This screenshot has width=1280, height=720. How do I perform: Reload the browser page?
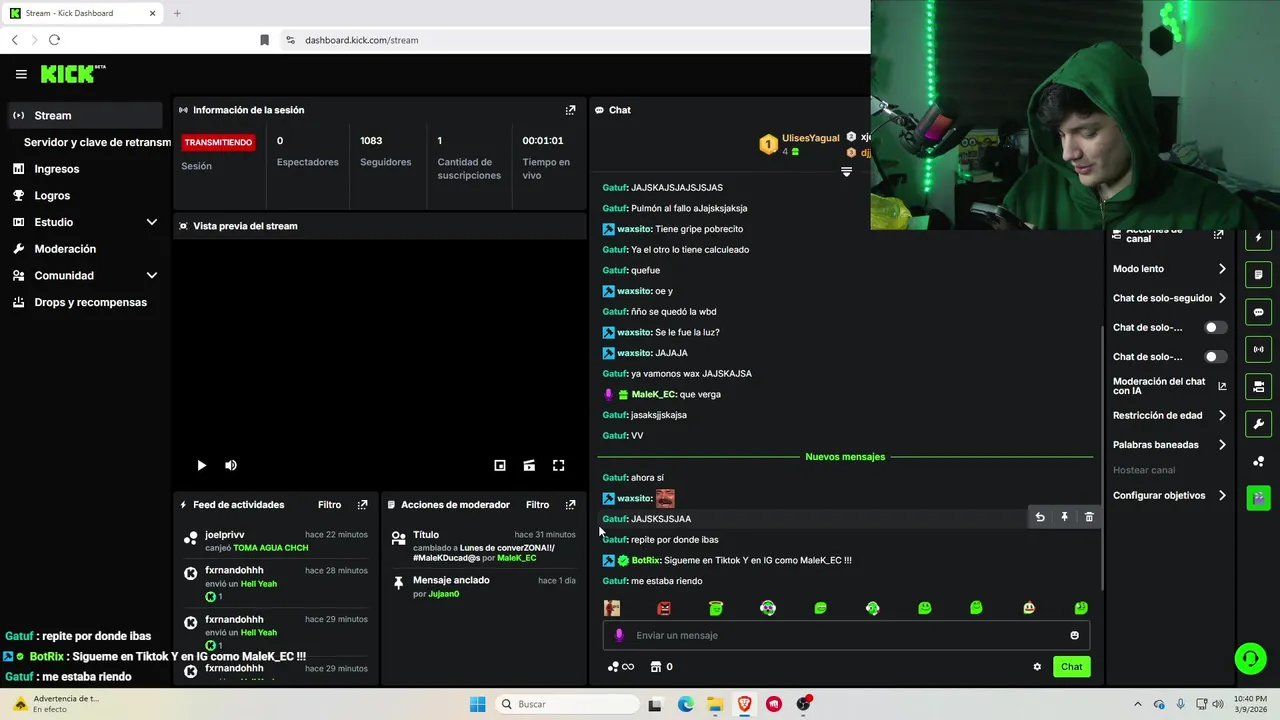[54, 40]
